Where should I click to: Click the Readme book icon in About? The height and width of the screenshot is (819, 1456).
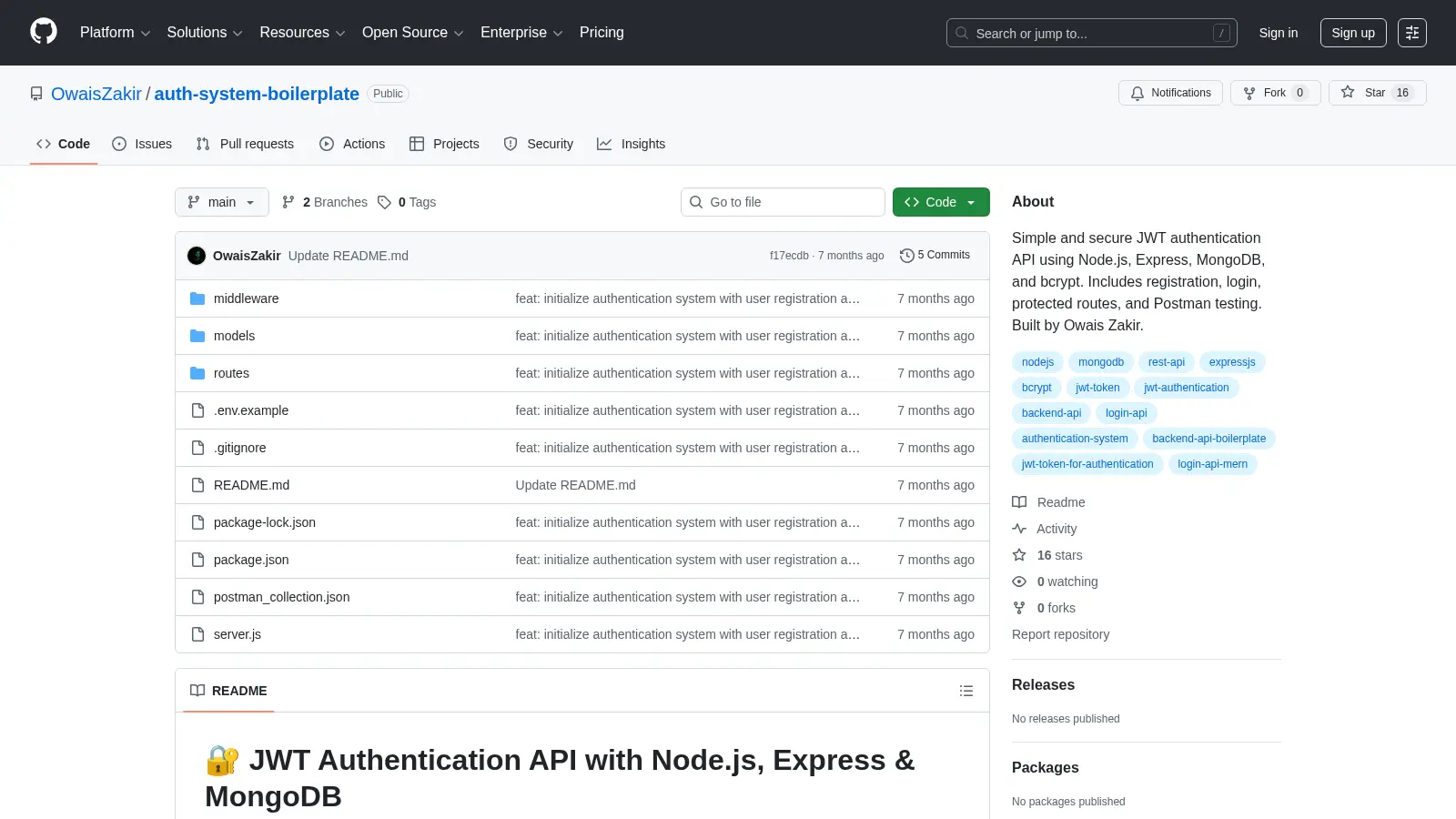(1019, 502)
